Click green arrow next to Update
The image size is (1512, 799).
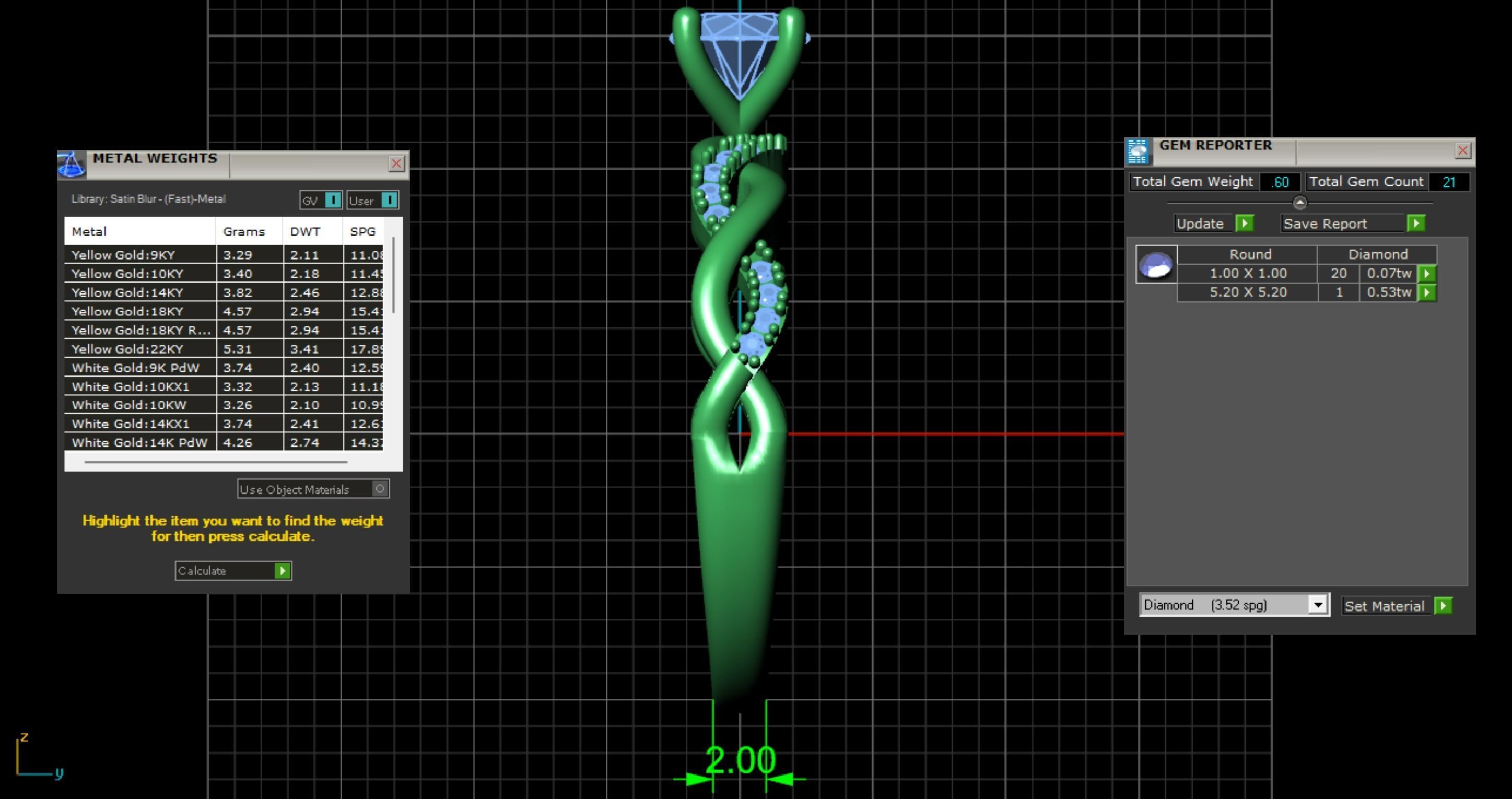1245,224
